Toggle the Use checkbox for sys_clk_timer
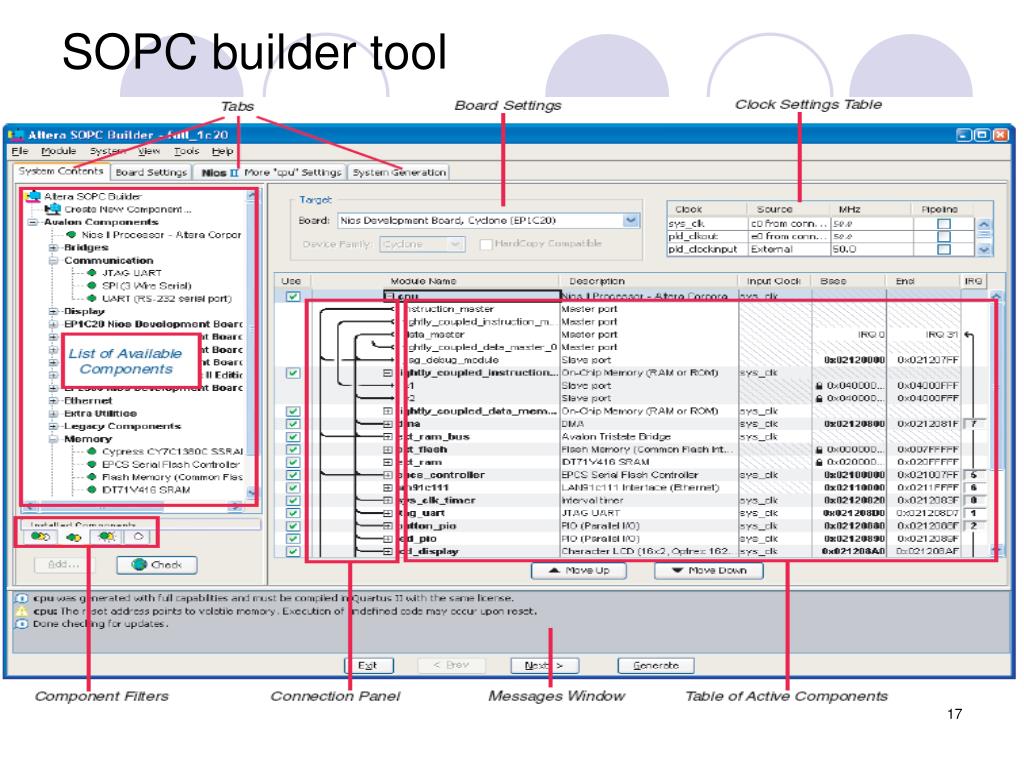This screenshot has height=768, width=1024. point(293,500)
